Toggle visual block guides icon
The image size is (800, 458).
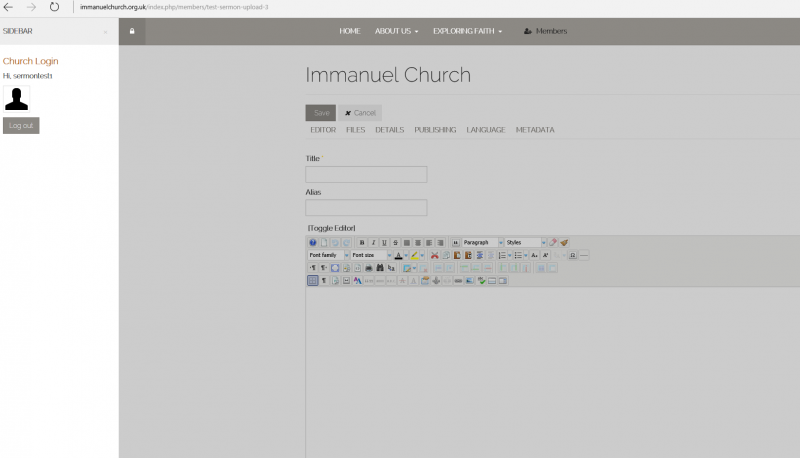click(x=313, y=281)
